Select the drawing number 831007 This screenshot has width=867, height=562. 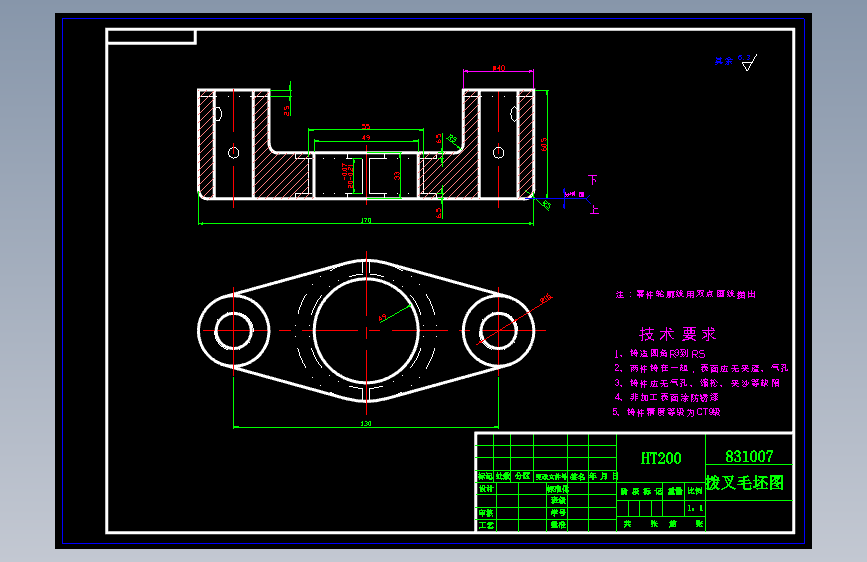point(749,456)
